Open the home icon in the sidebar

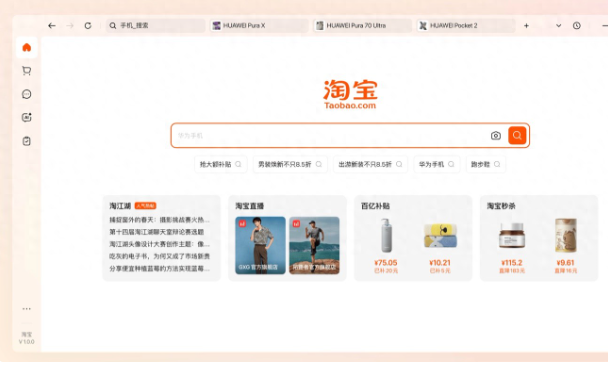click(26, 47)
